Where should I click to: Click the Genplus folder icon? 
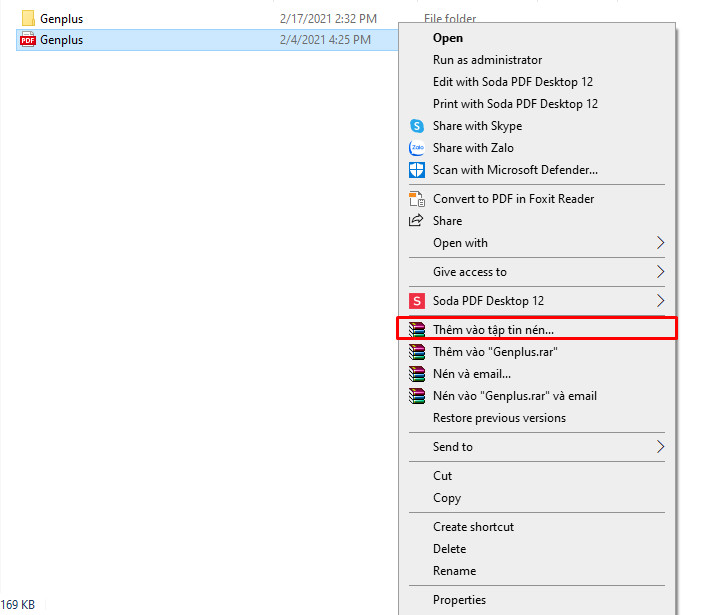(28, 18)
